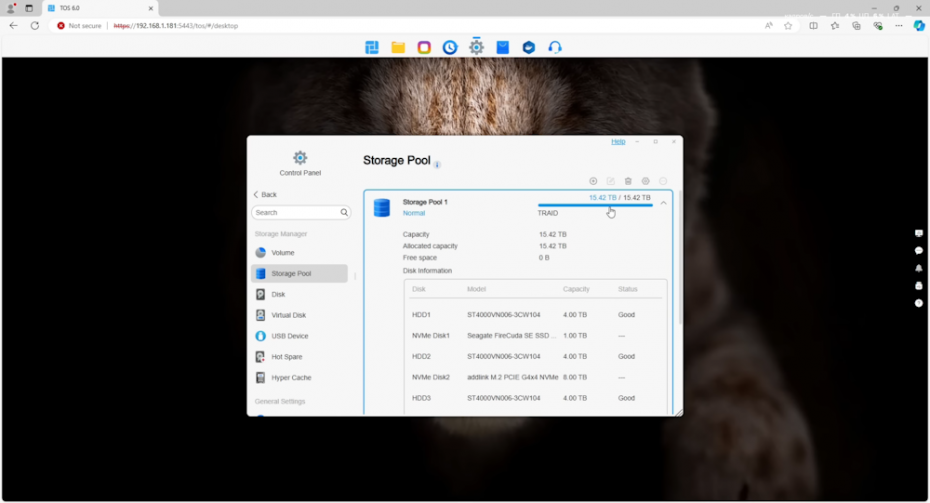Open the question mark help icon on right edge
Viewport: 930px width, 503px height.
click(x=919, y=303)
